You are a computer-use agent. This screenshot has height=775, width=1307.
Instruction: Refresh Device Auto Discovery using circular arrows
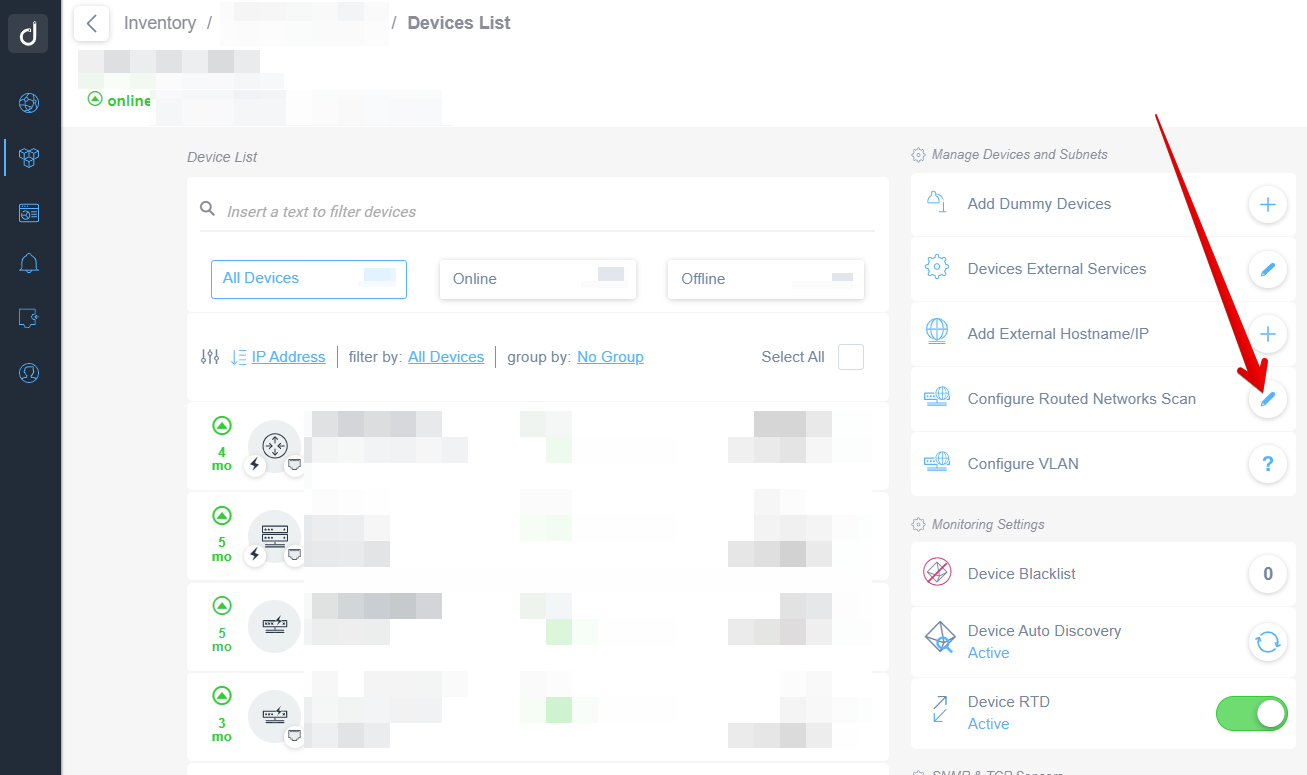point(1267,642)
